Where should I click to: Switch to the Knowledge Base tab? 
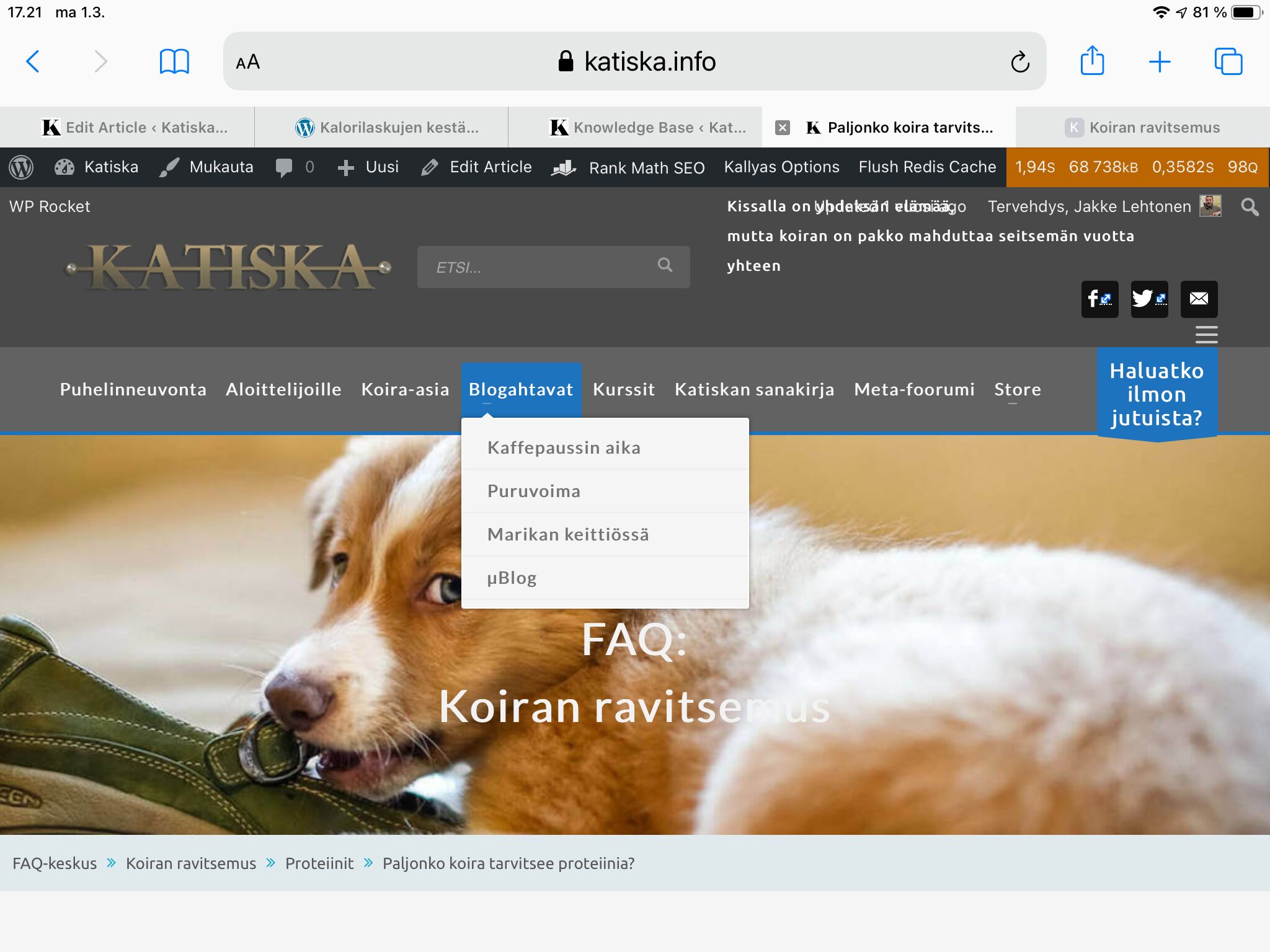[647, 128]
